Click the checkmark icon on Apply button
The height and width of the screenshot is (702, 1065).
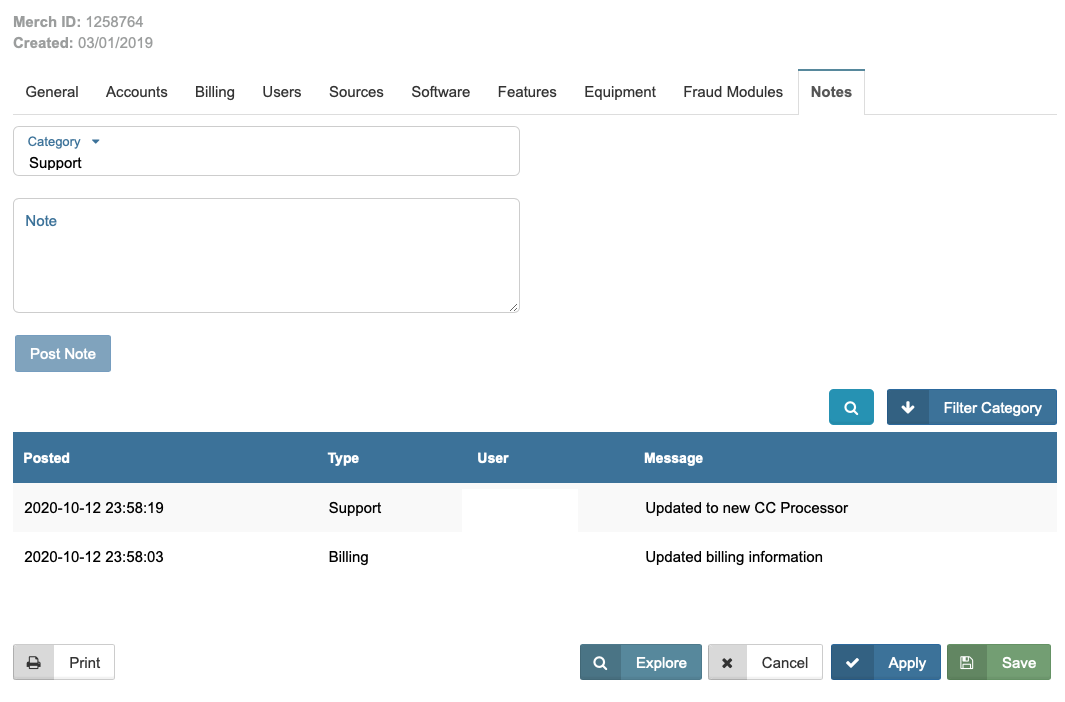[x=852, y=663]
